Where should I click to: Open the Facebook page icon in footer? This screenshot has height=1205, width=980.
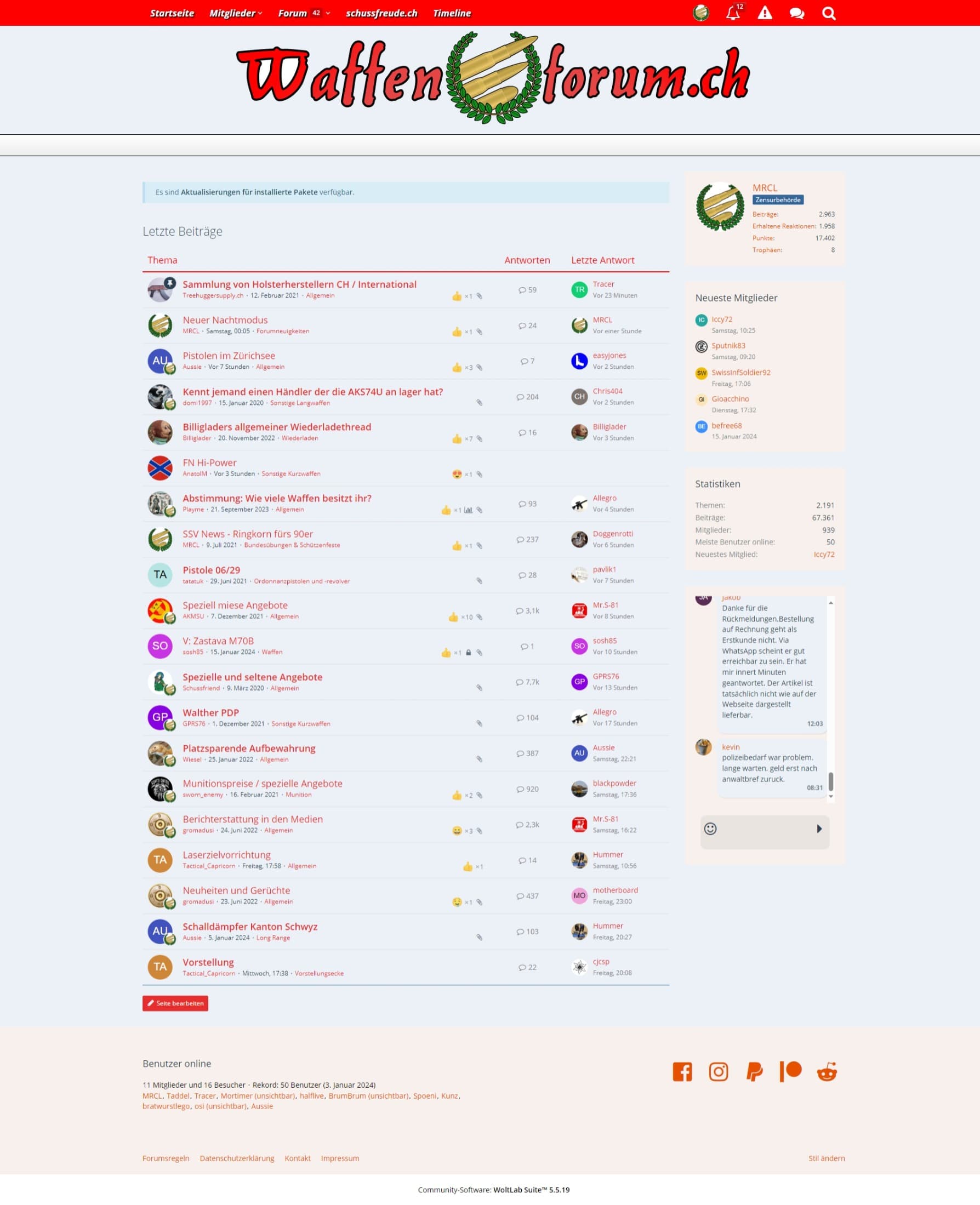tap(682, 1071)
